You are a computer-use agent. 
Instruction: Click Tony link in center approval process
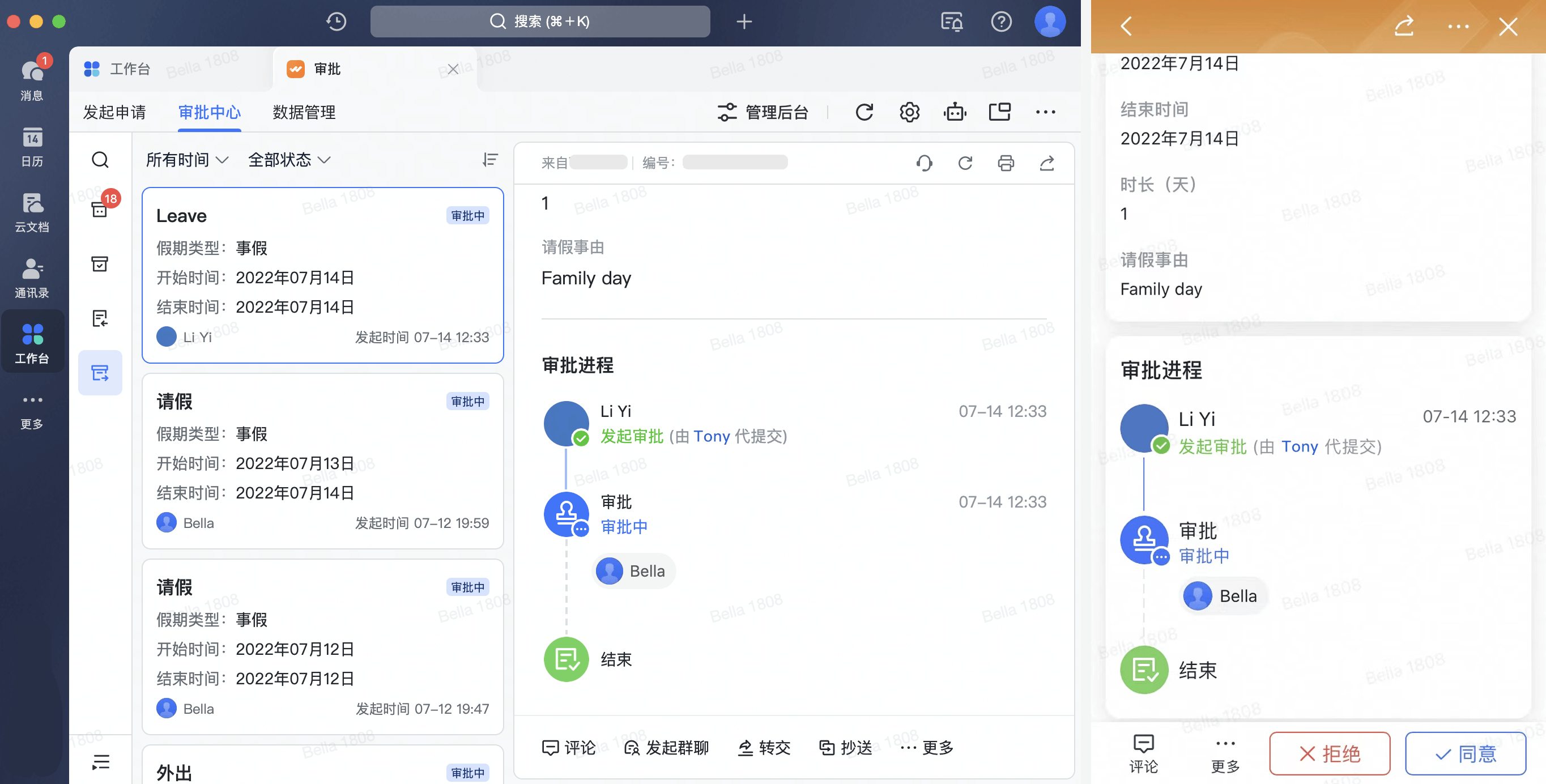711,436
